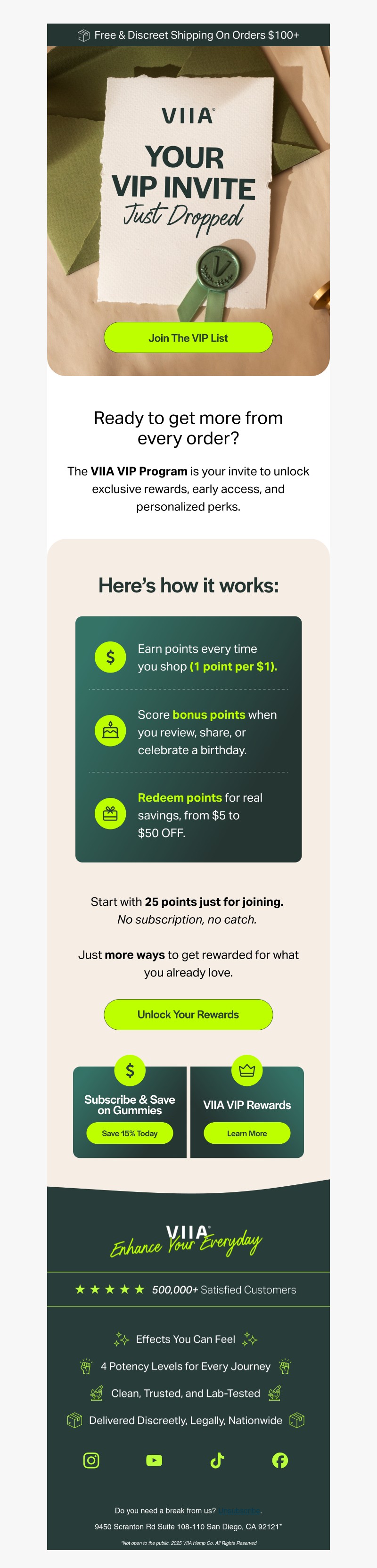Click the VIIA logo on the invite card
This screenshot has width=377, height=1568.
point(188,115)
